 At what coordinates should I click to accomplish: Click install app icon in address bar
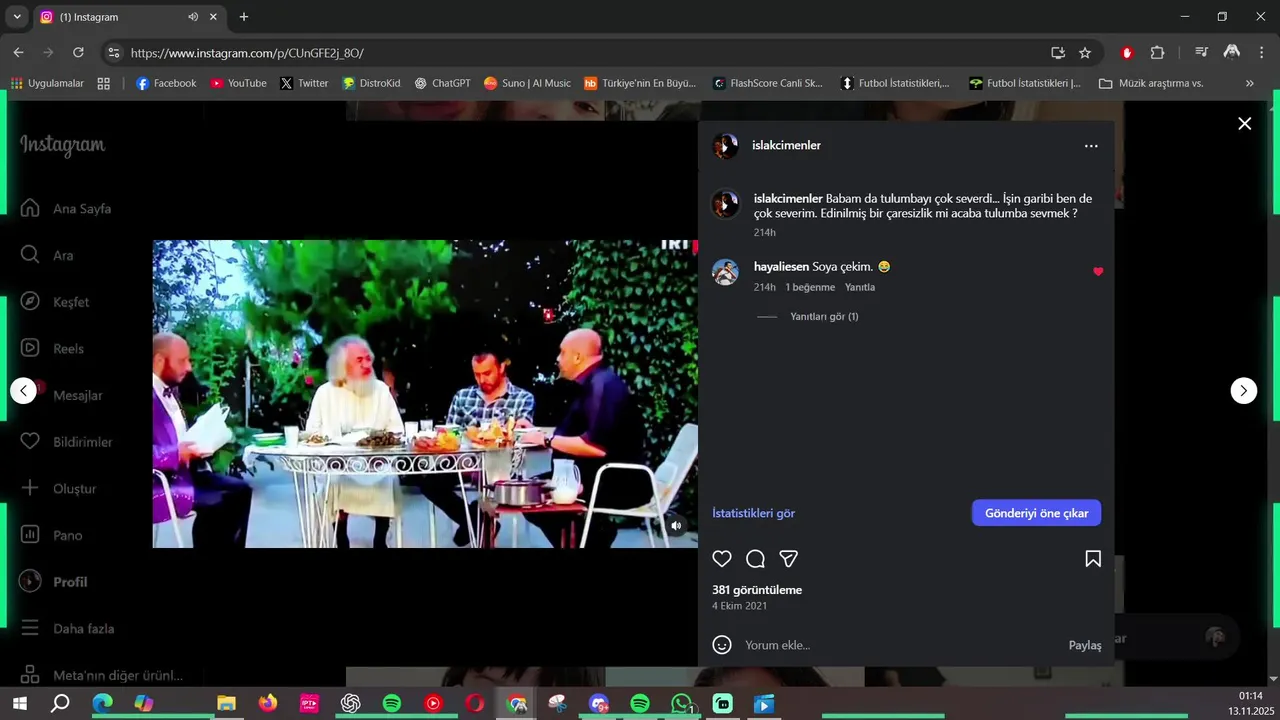[x=1058, y=52]
